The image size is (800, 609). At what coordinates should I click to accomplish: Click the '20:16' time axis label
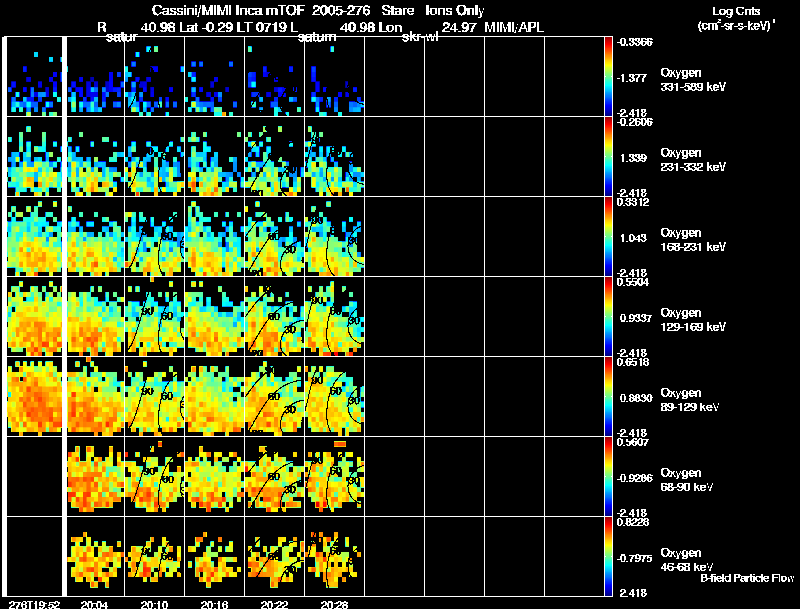point(214,605)
